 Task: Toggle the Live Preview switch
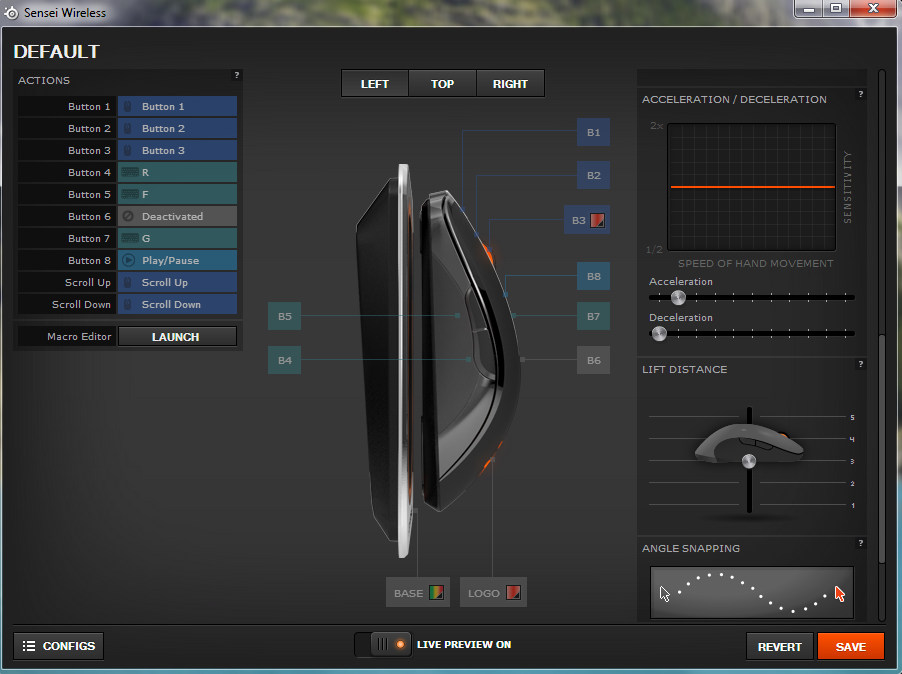pyautogui.click(x=383, y=645)
